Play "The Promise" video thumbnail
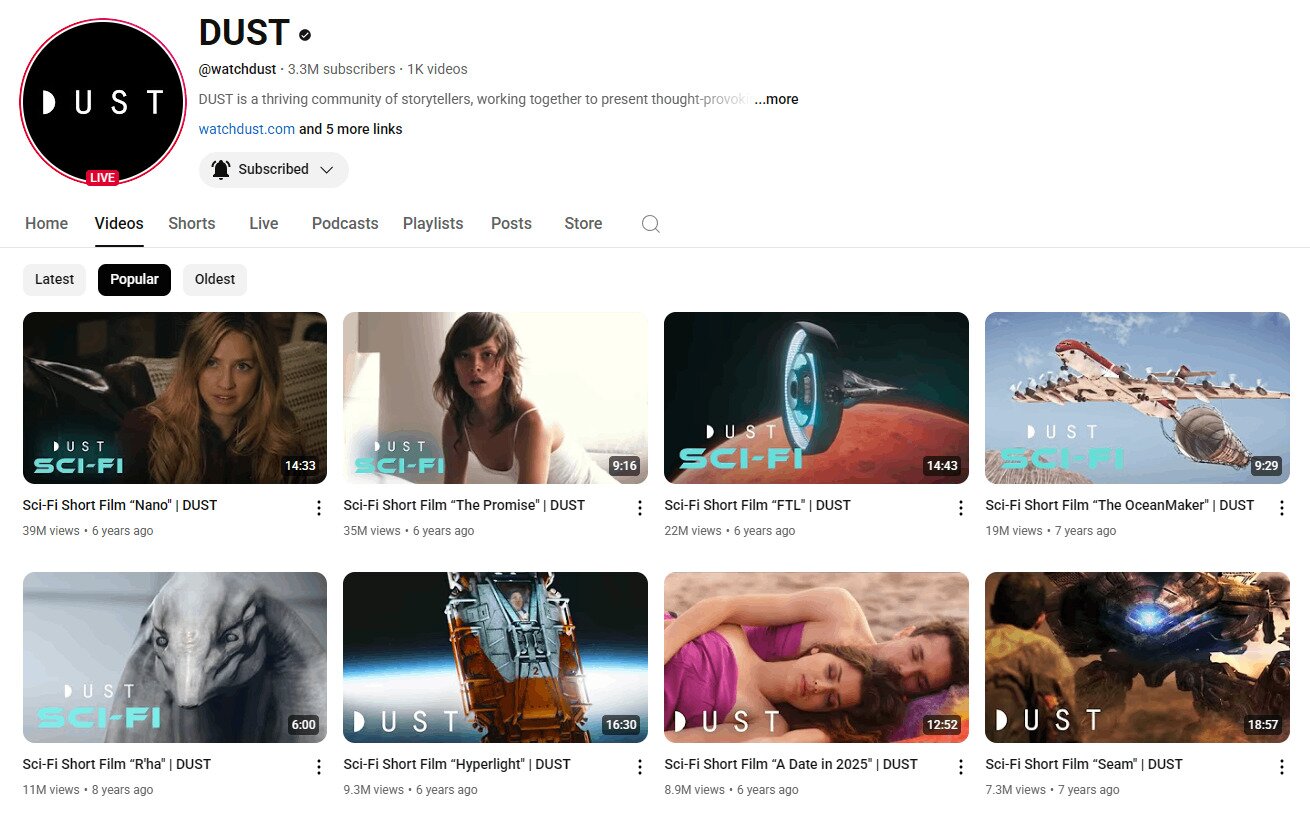 point(495,398)
